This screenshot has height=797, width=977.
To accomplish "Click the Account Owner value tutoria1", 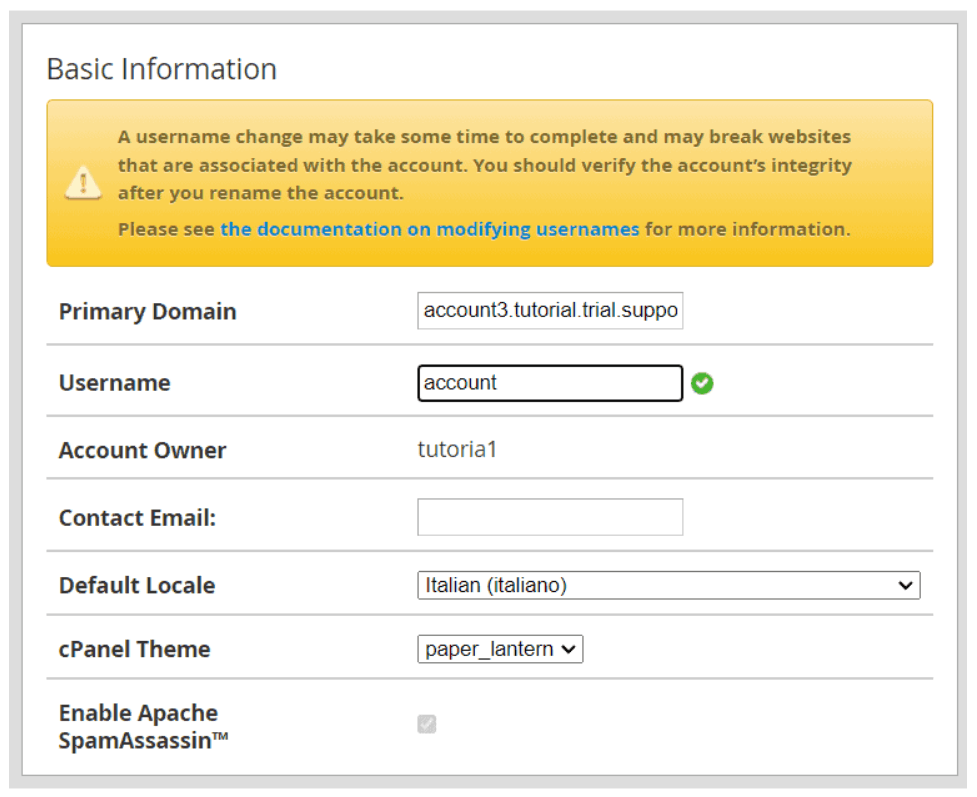I will [x=457, y=450].
